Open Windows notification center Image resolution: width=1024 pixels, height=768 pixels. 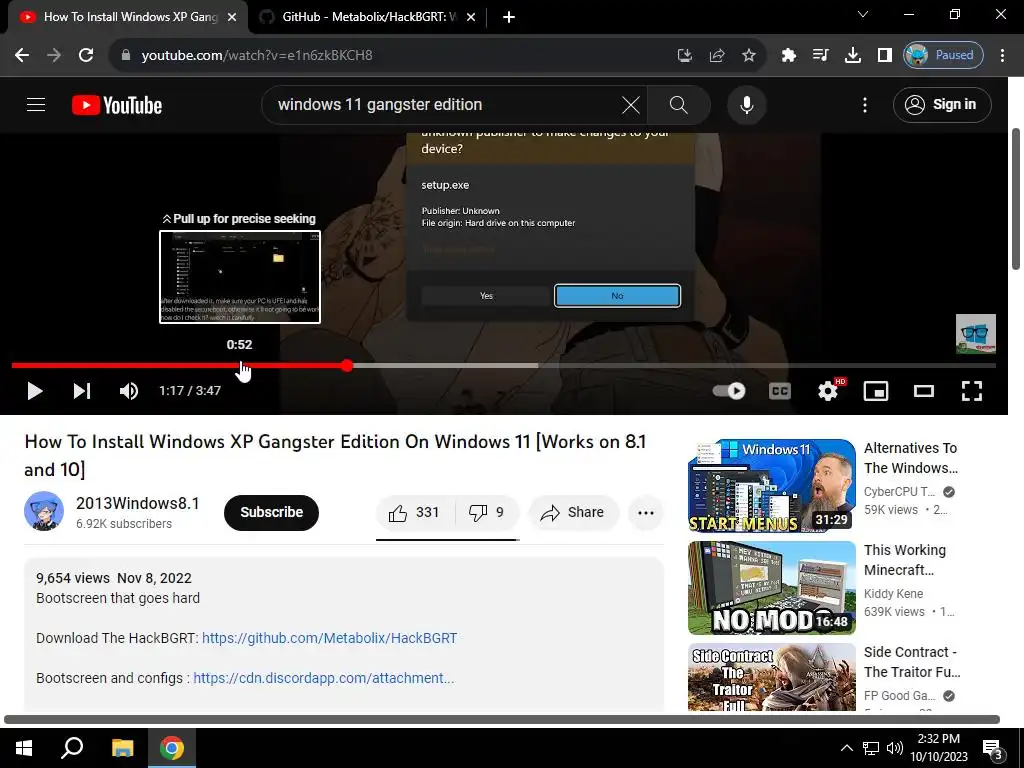[993, 748]
